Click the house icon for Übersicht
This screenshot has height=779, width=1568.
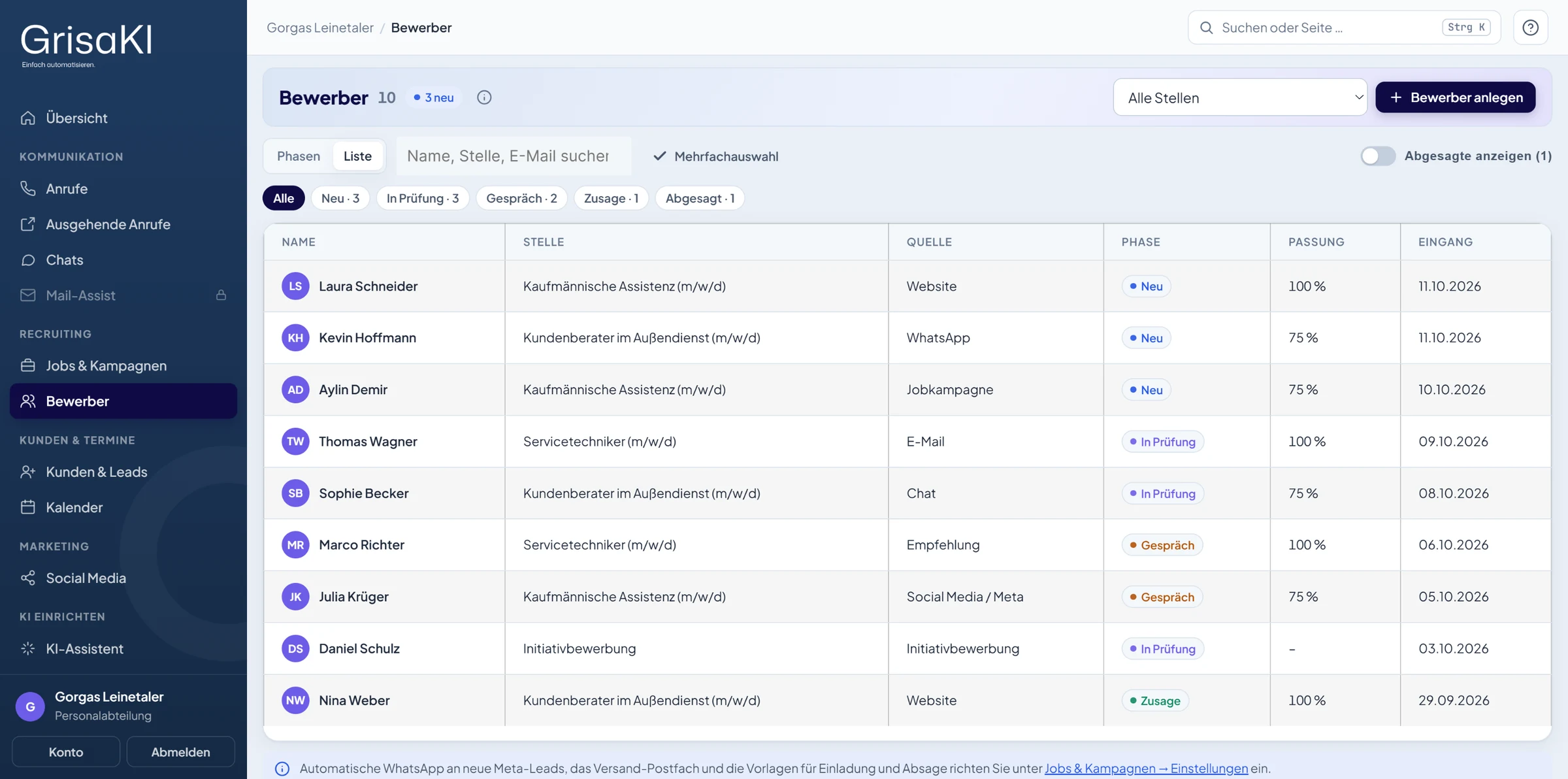click(27, 118)
